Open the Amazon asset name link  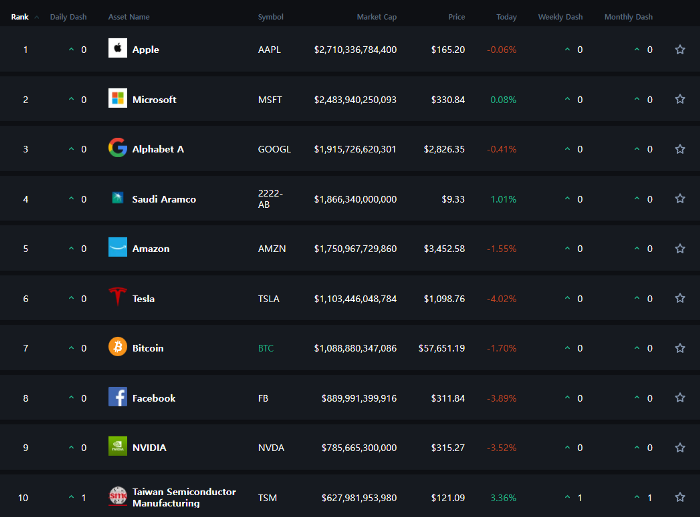[151, 249]
